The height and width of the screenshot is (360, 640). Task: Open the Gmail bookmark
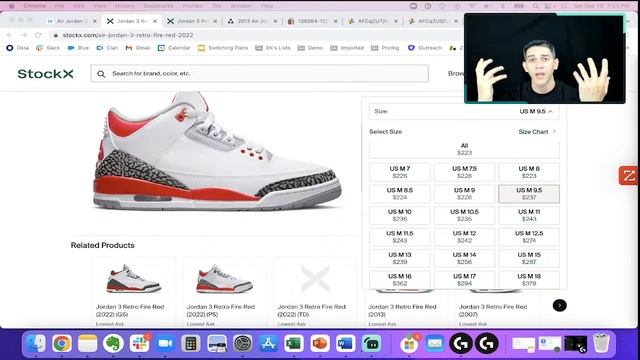pyautogui.click(x=138, y=48)
